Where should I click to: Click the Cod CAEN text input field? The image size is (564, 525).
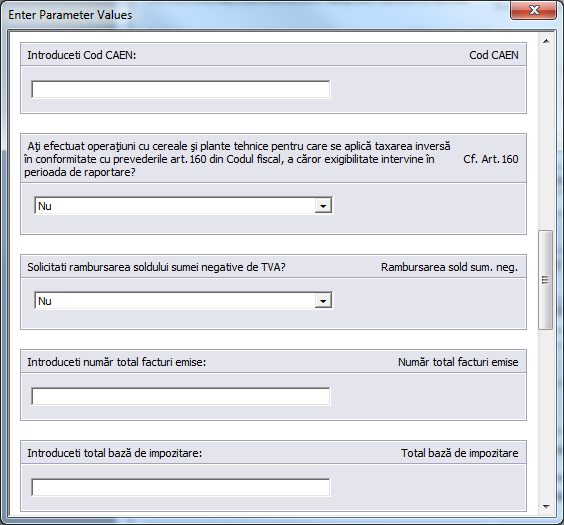tap(181, 89)
